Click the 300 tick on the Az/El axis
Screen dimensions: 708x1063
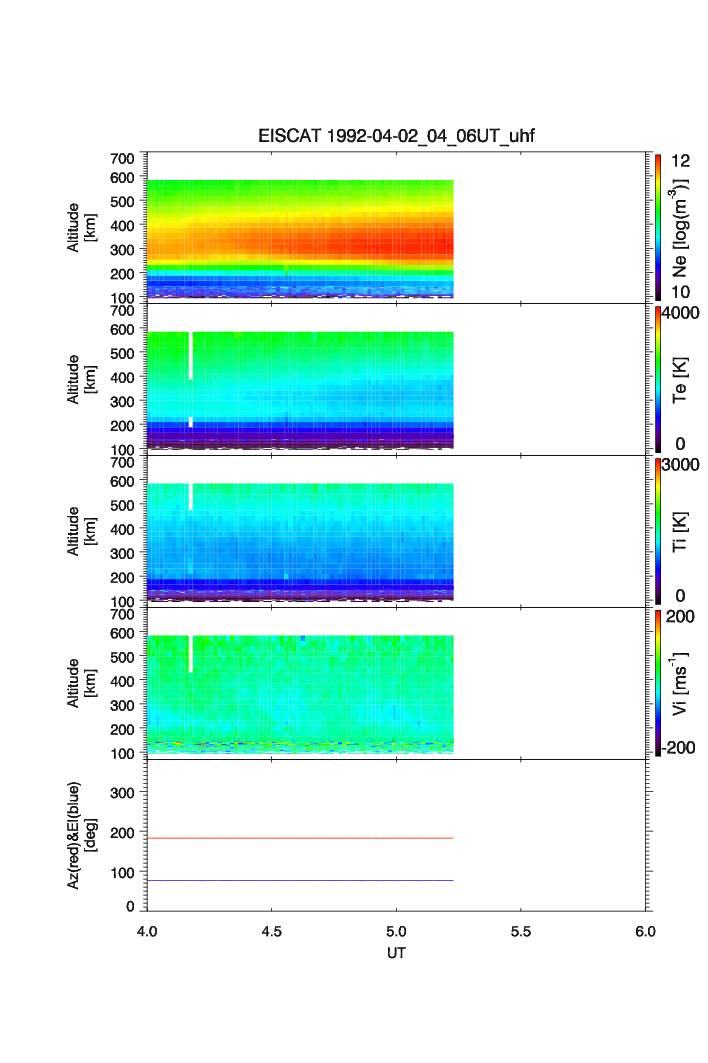click(122, 793)
